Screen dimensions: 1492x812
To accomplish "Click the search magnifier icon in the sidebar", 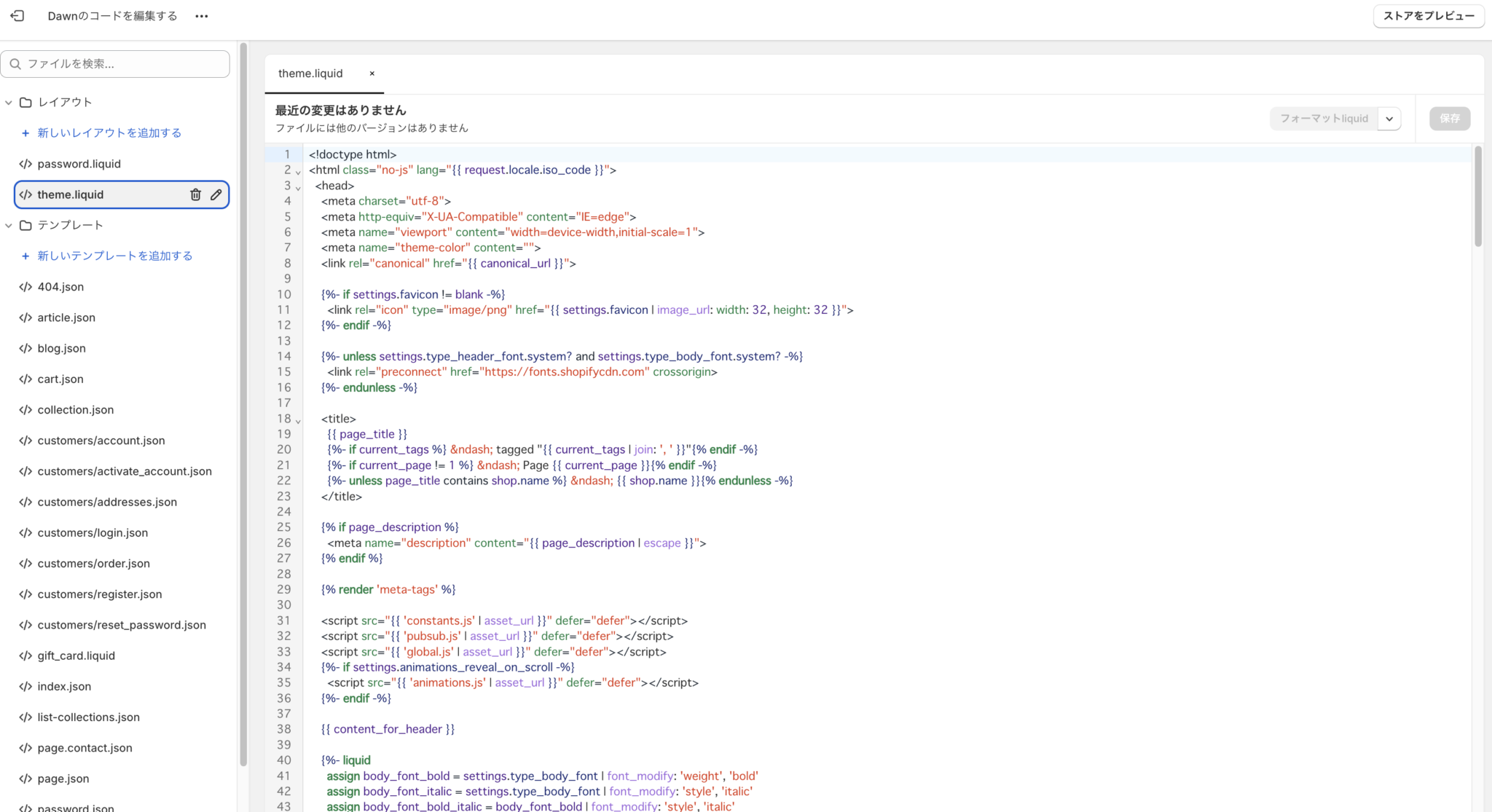I will pyautogui.click(x=15, y=64).
